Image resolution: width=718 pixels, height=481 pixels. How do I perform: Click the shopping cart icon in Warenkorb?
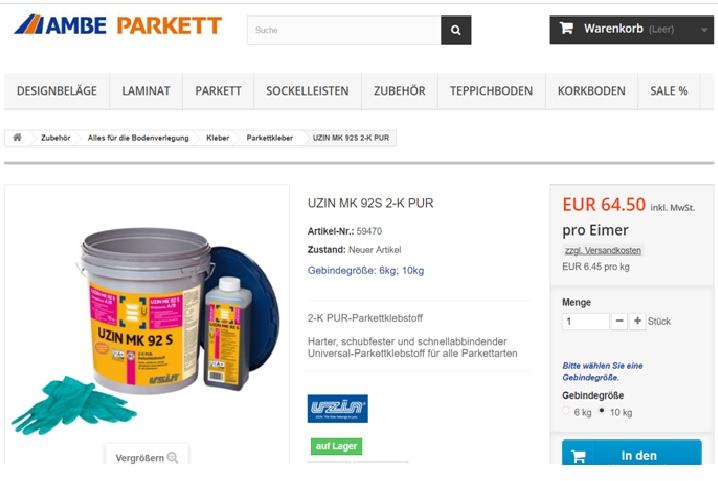pyautogui.click(x=566, y=28)
